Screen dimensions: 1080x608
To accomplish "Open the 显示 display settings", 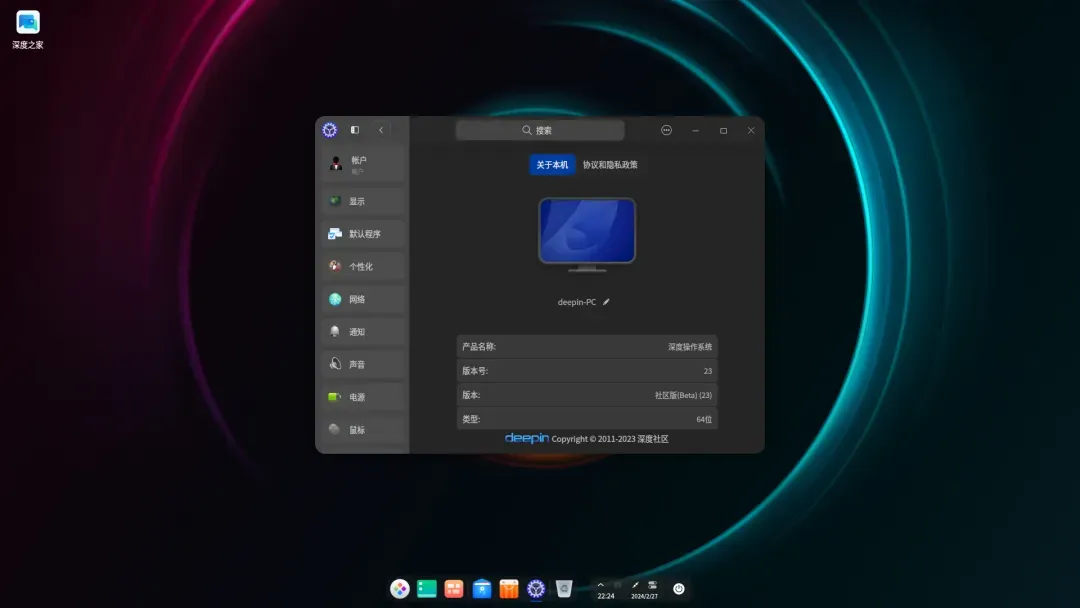I will point(362,201).
